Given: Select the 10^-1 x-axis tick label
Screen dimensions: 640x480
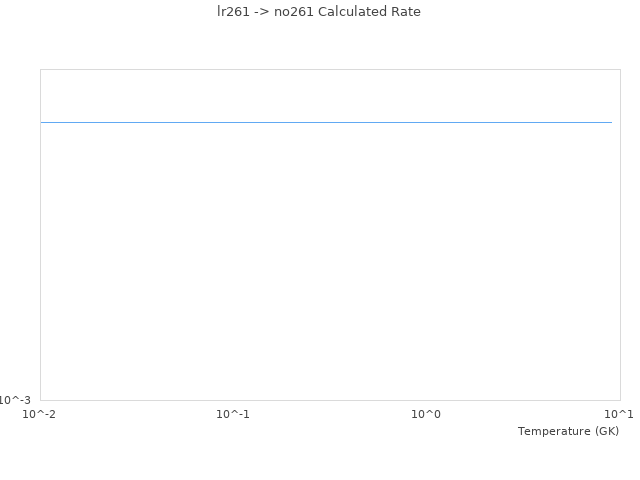Looking at the screenshot, I should (233, 414).
